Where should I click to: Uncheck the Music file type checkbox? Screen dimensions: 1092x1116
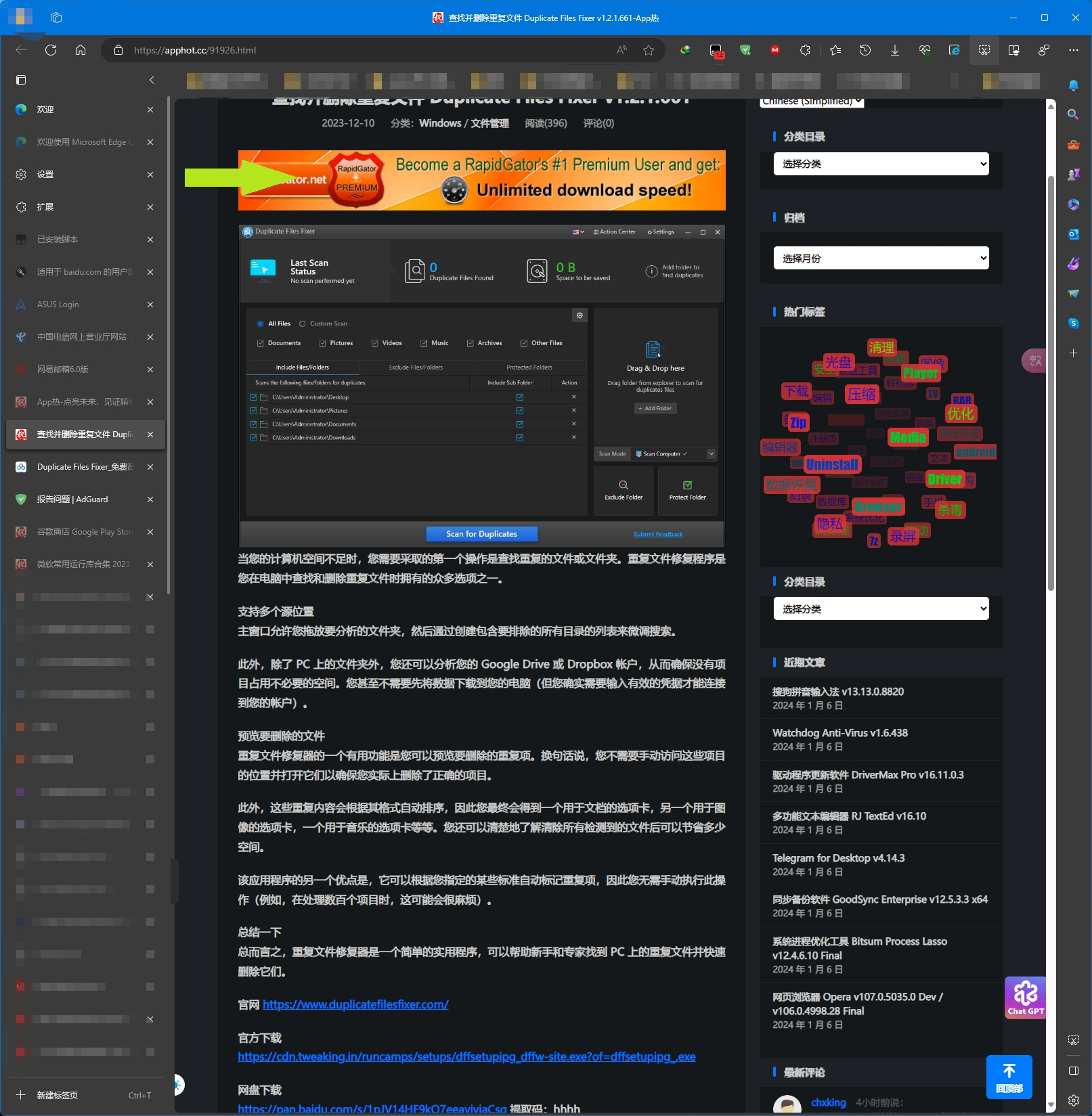coord(423,343)
